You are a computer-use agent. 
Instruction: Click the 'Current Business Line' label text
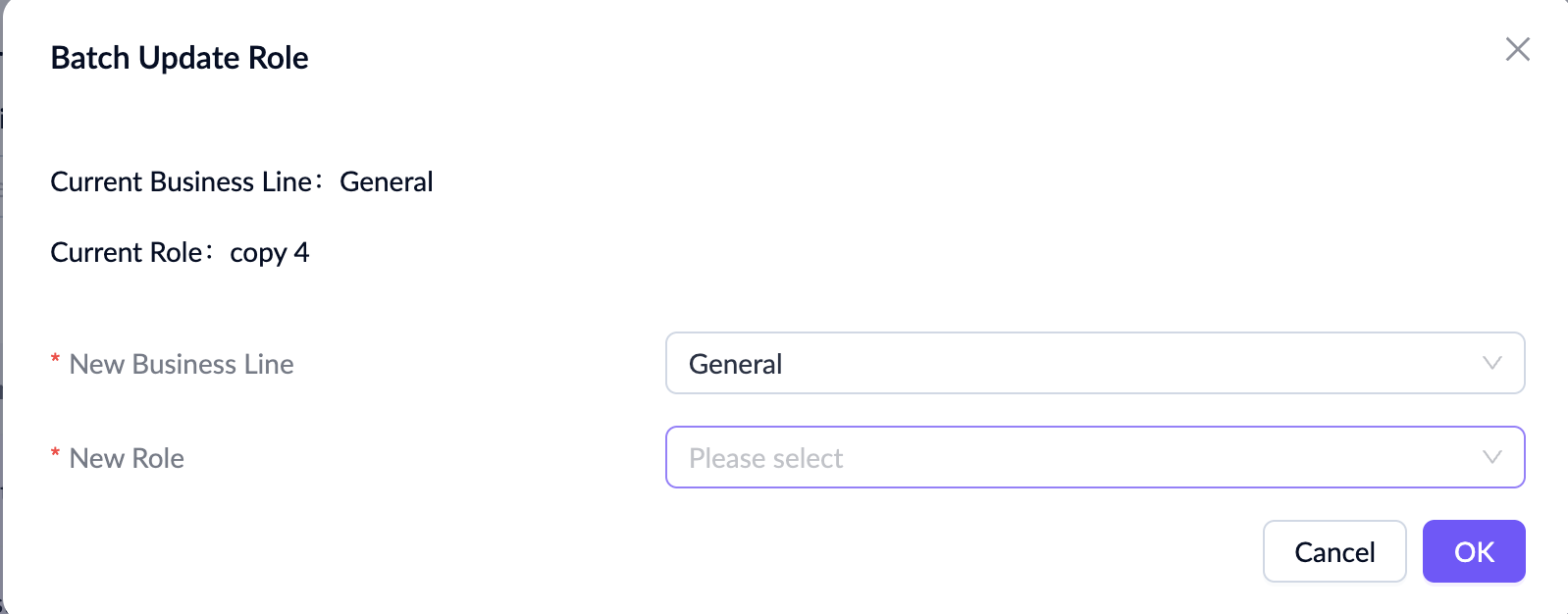click(x=182, y=181)
